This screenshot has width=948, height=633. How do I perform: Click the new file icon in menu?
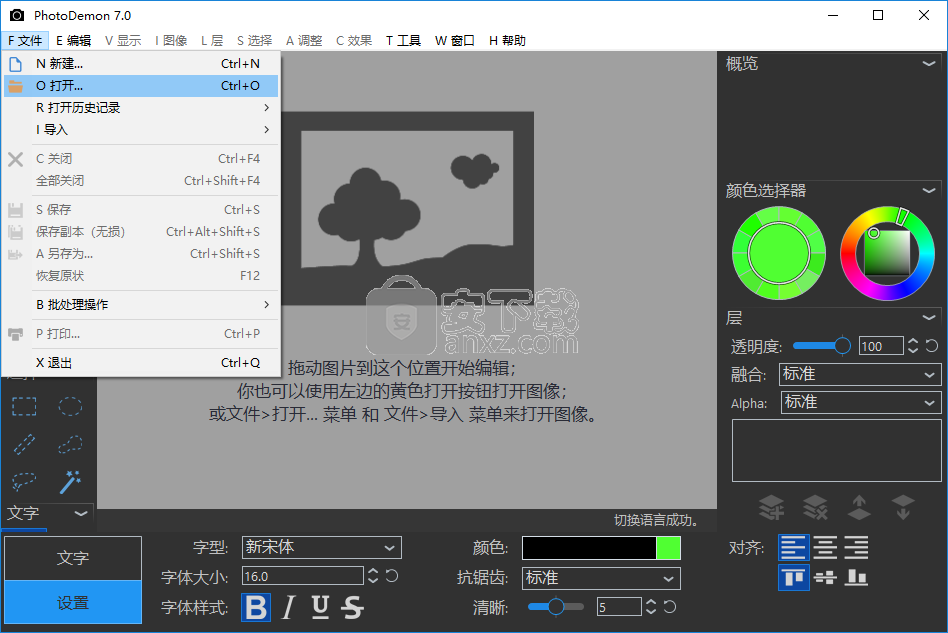[16, 64]
